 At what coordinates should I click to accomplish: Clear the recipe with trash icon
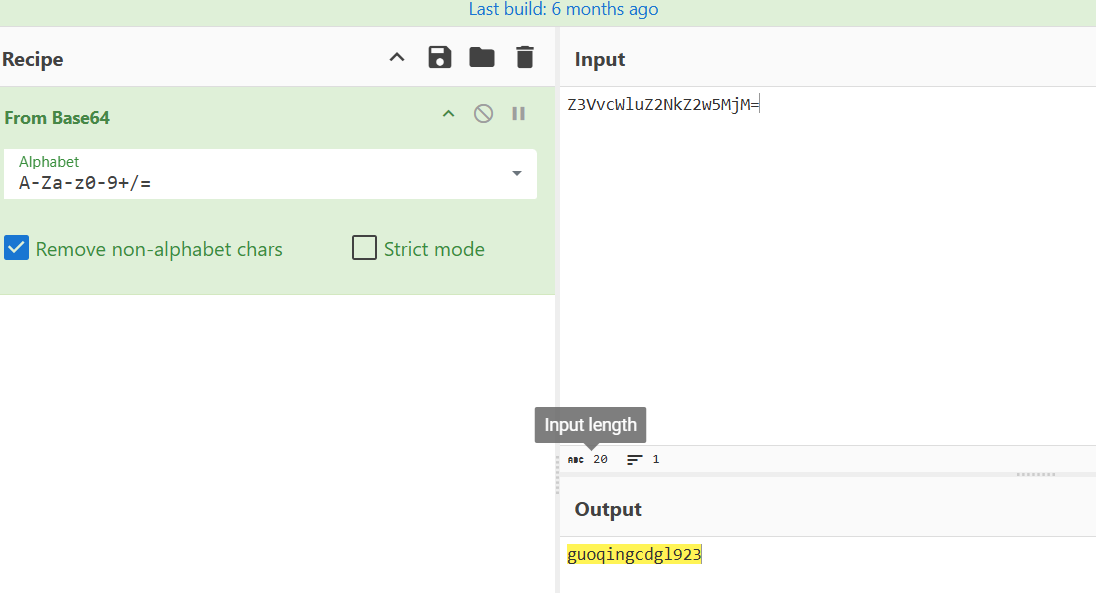point(525,57)
